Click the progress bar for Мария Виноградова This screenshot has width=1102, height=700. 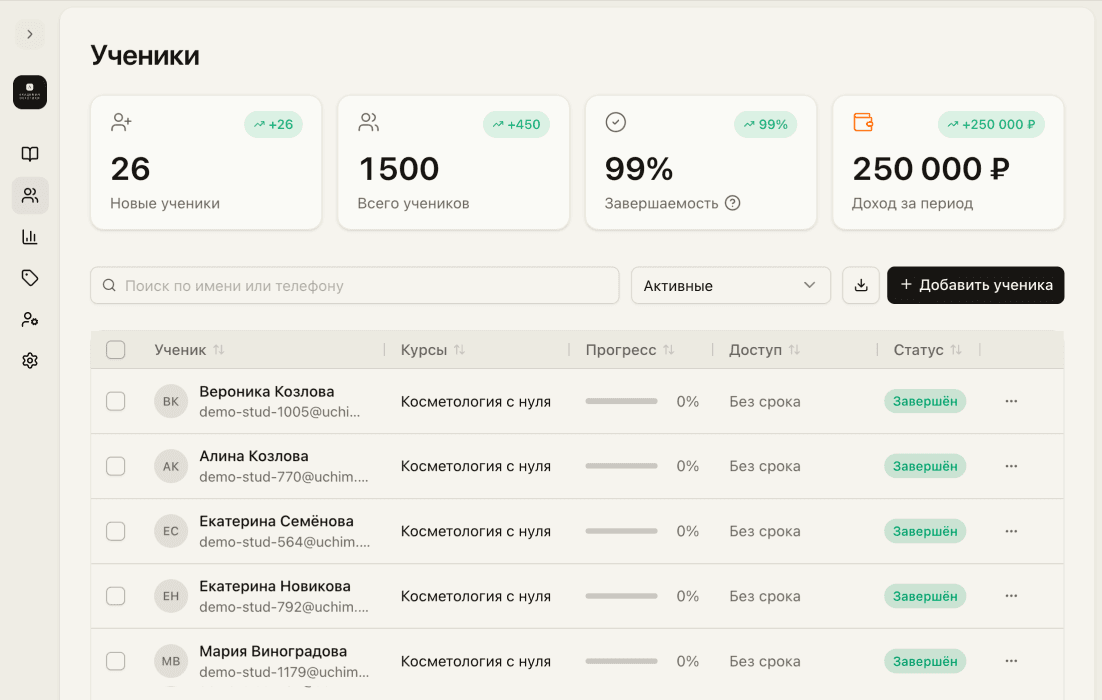pyautogui.click(x=621, y=661)
